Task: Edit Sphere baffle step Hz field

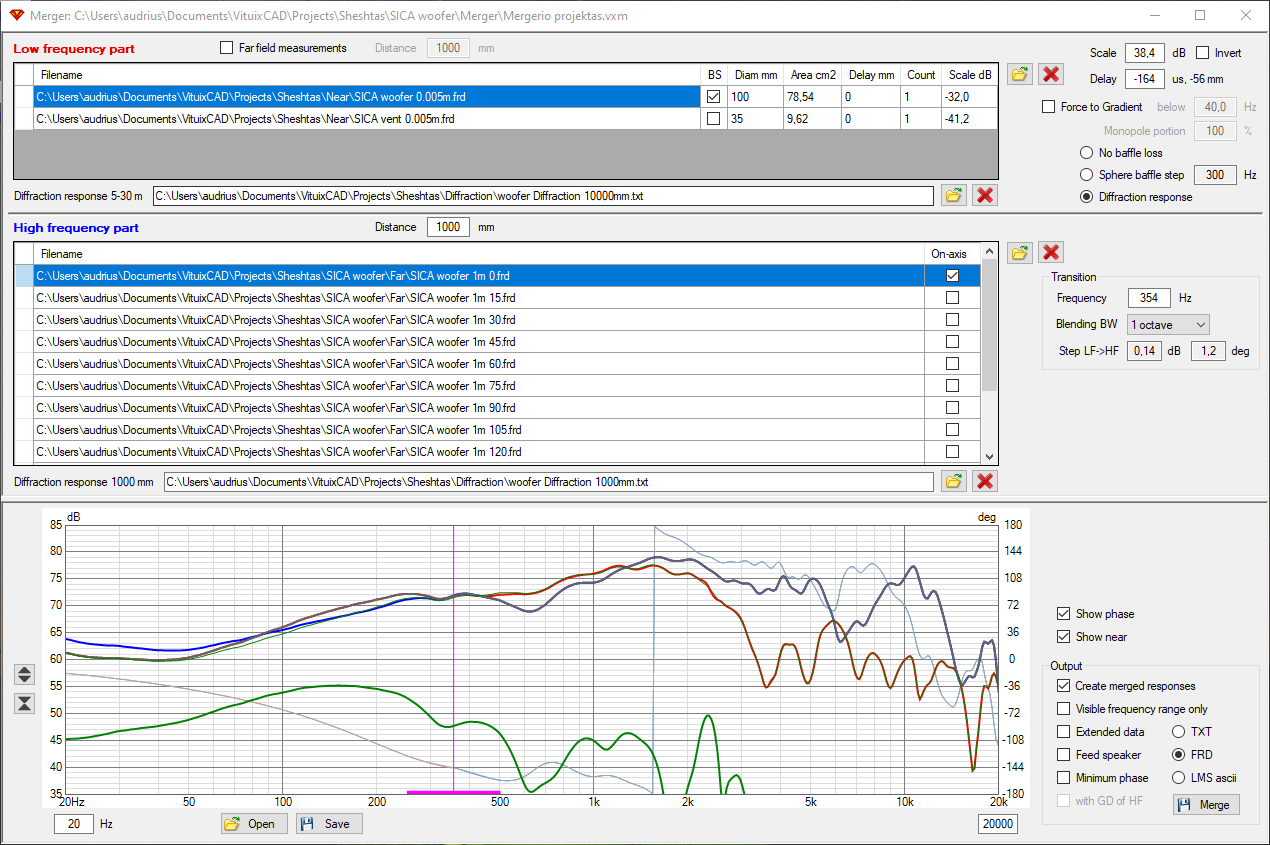Action: (x=1215, y=175)
